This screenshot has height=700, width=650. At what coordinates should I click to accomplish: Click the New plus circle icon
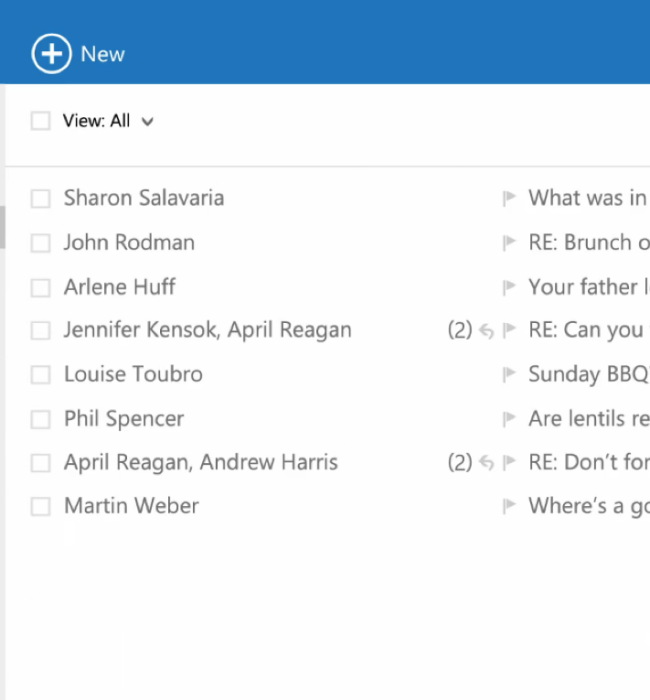[x=51, y=54]
